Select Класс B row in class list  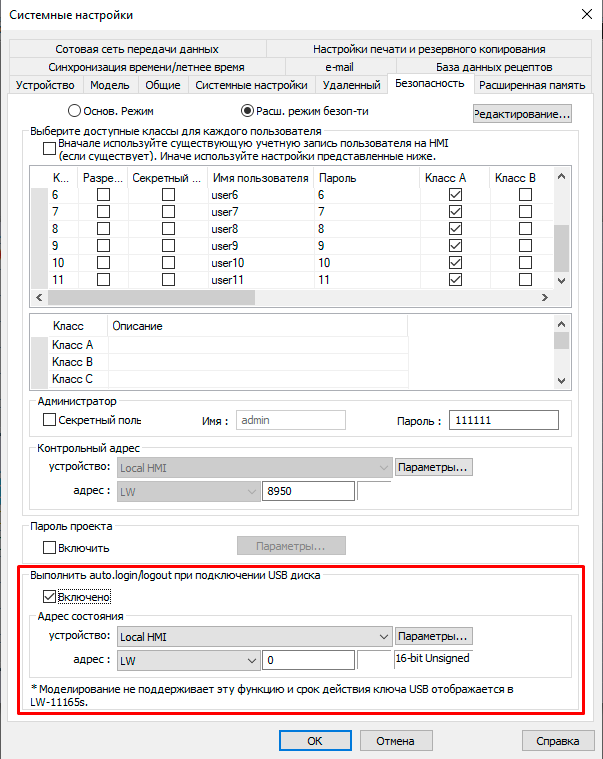(x=220, y=362)
